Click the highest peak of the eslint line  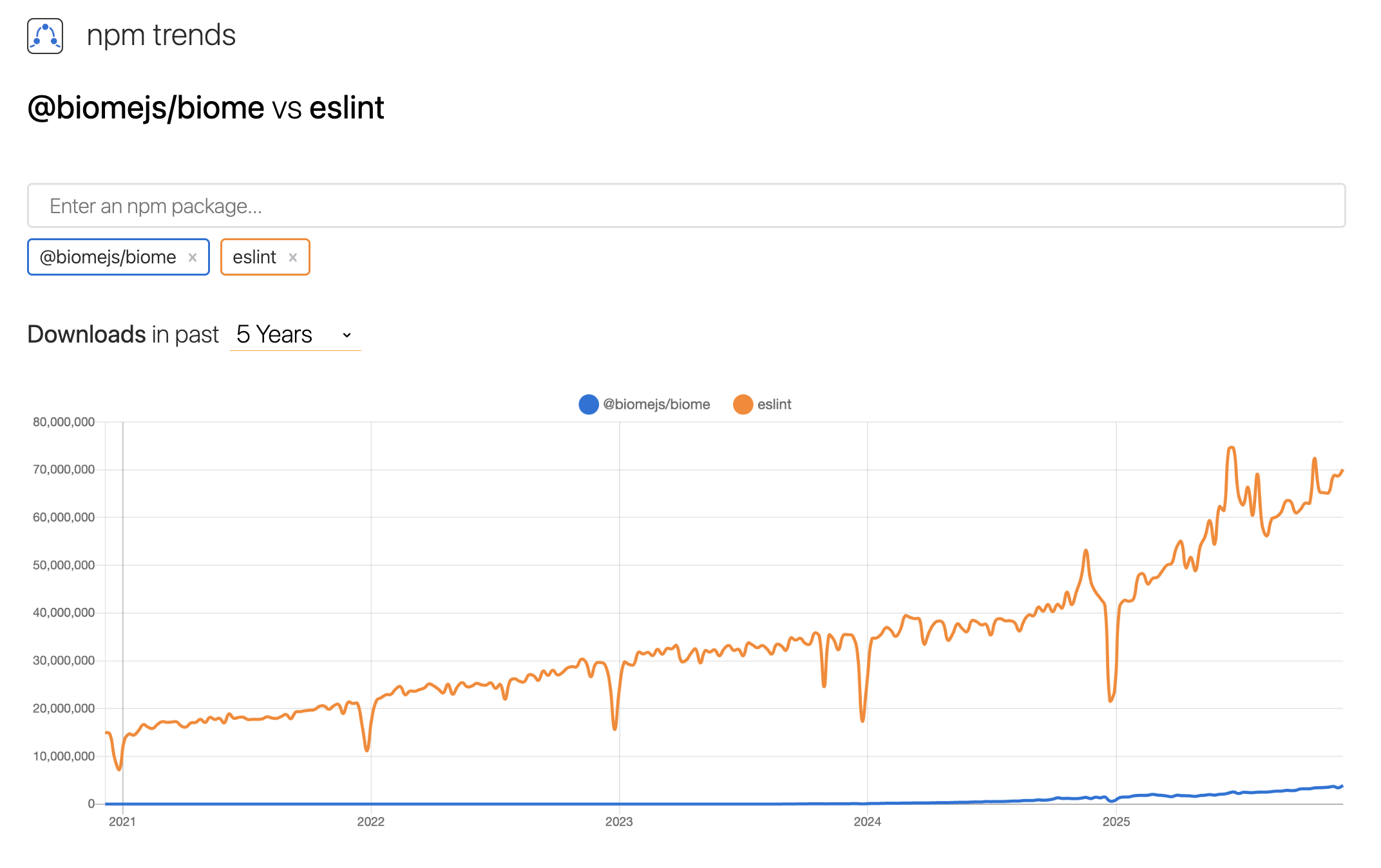[x=1231, y=448]
